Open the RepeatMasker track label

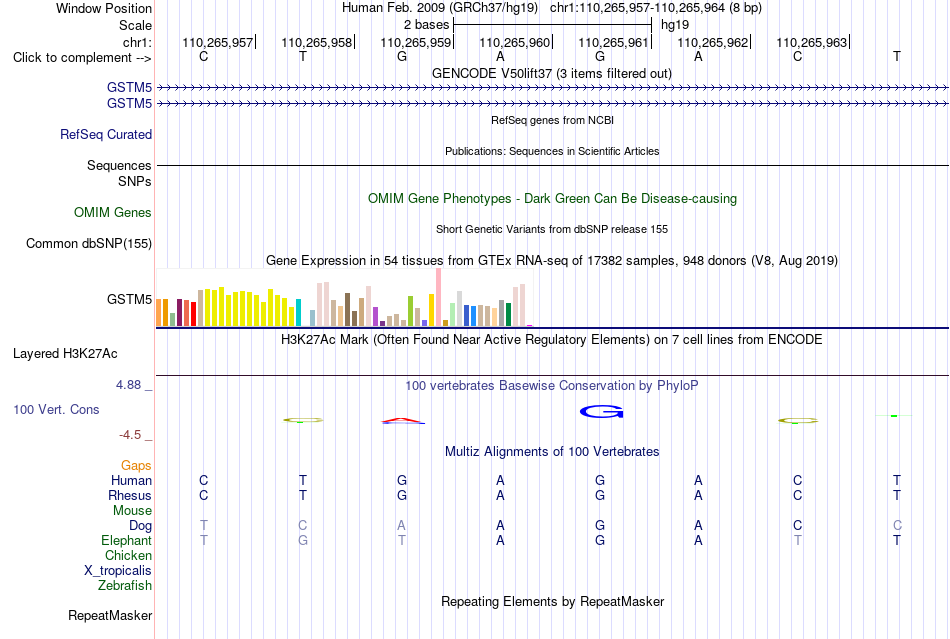click(110, 615)
